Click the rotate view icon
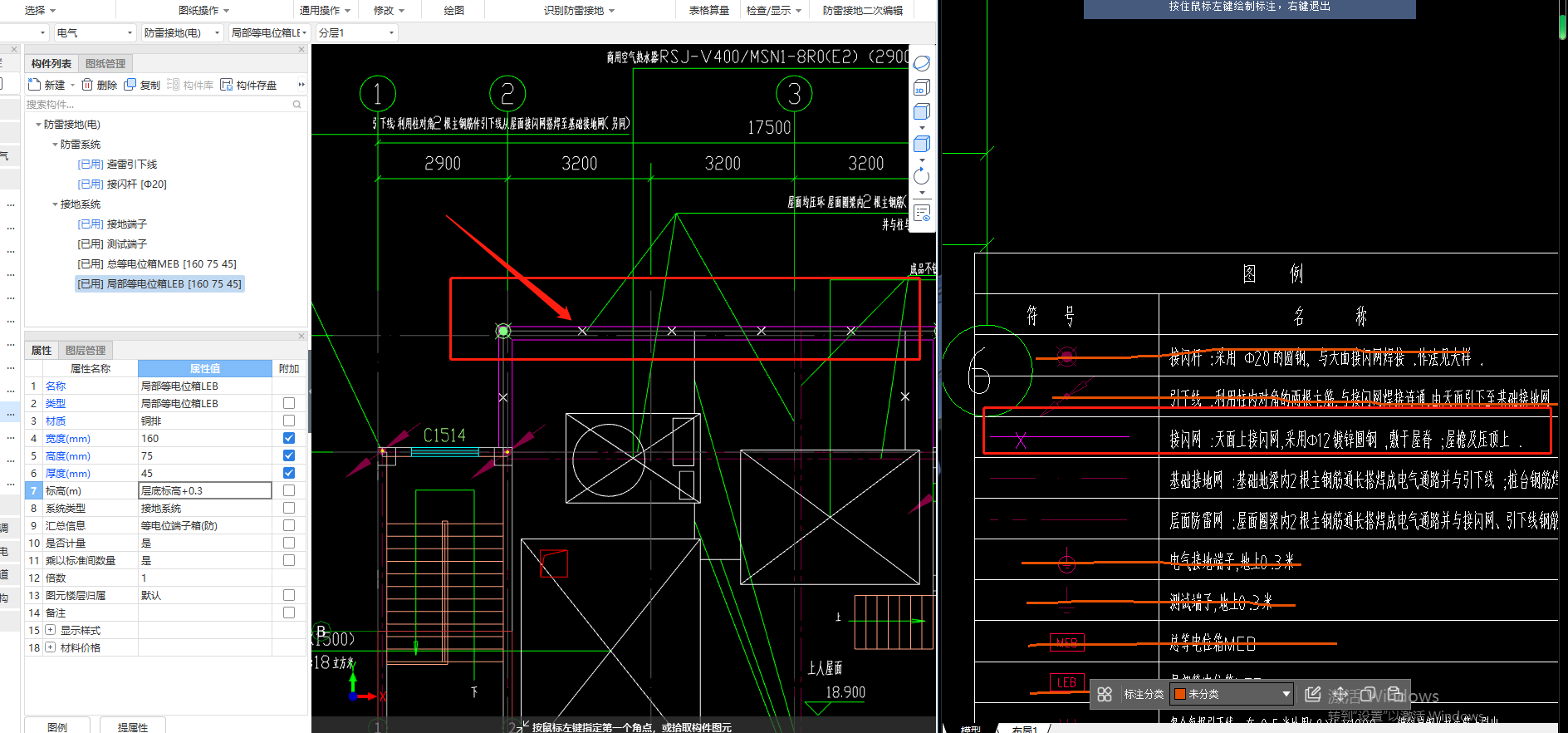The image size is (1568, 733). [922, 176]
